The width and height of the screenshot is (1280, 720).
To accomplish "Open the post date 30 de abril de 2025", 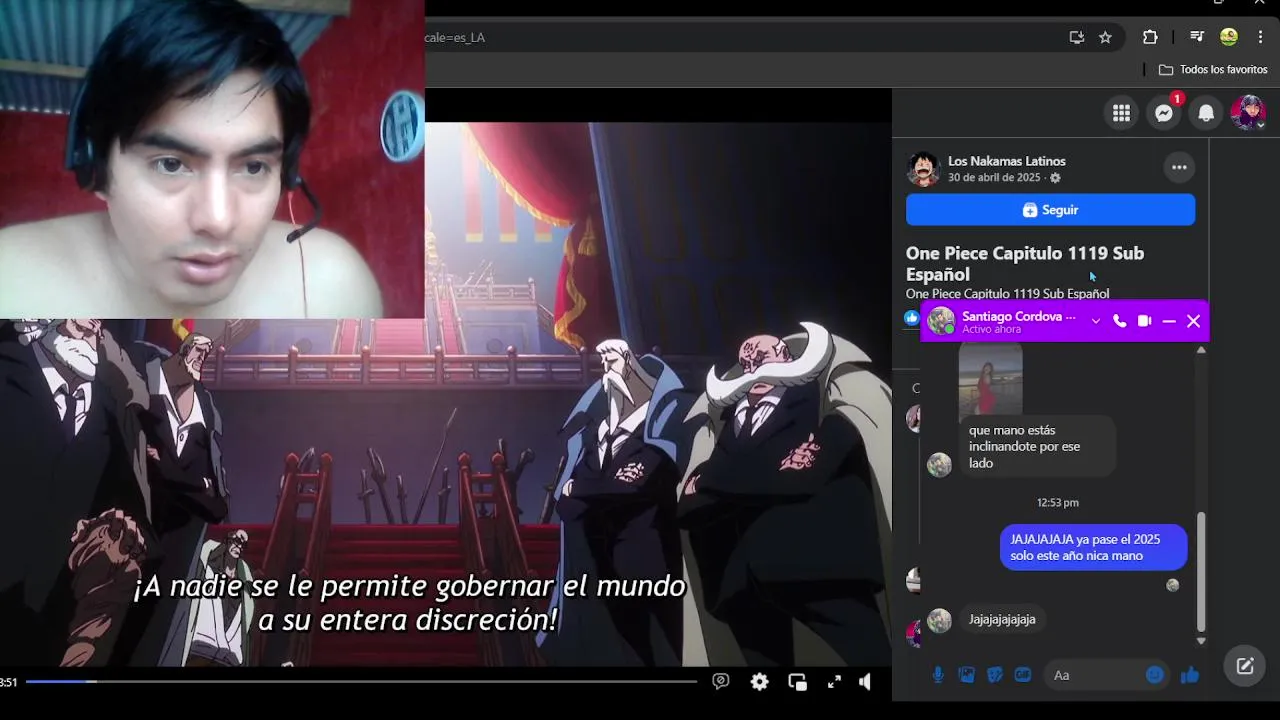I will pyautogui.click(x=994, y=178).
